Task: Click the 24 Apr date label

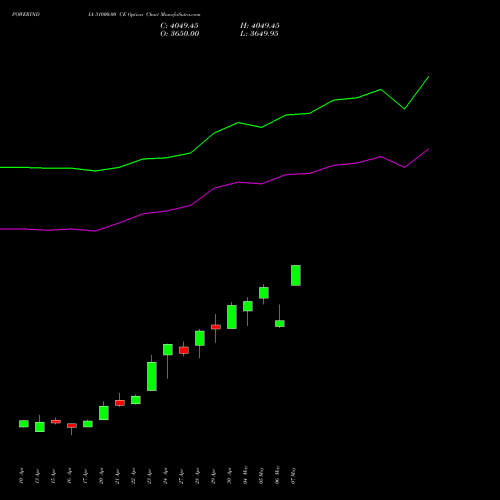Action: (165, 476)
